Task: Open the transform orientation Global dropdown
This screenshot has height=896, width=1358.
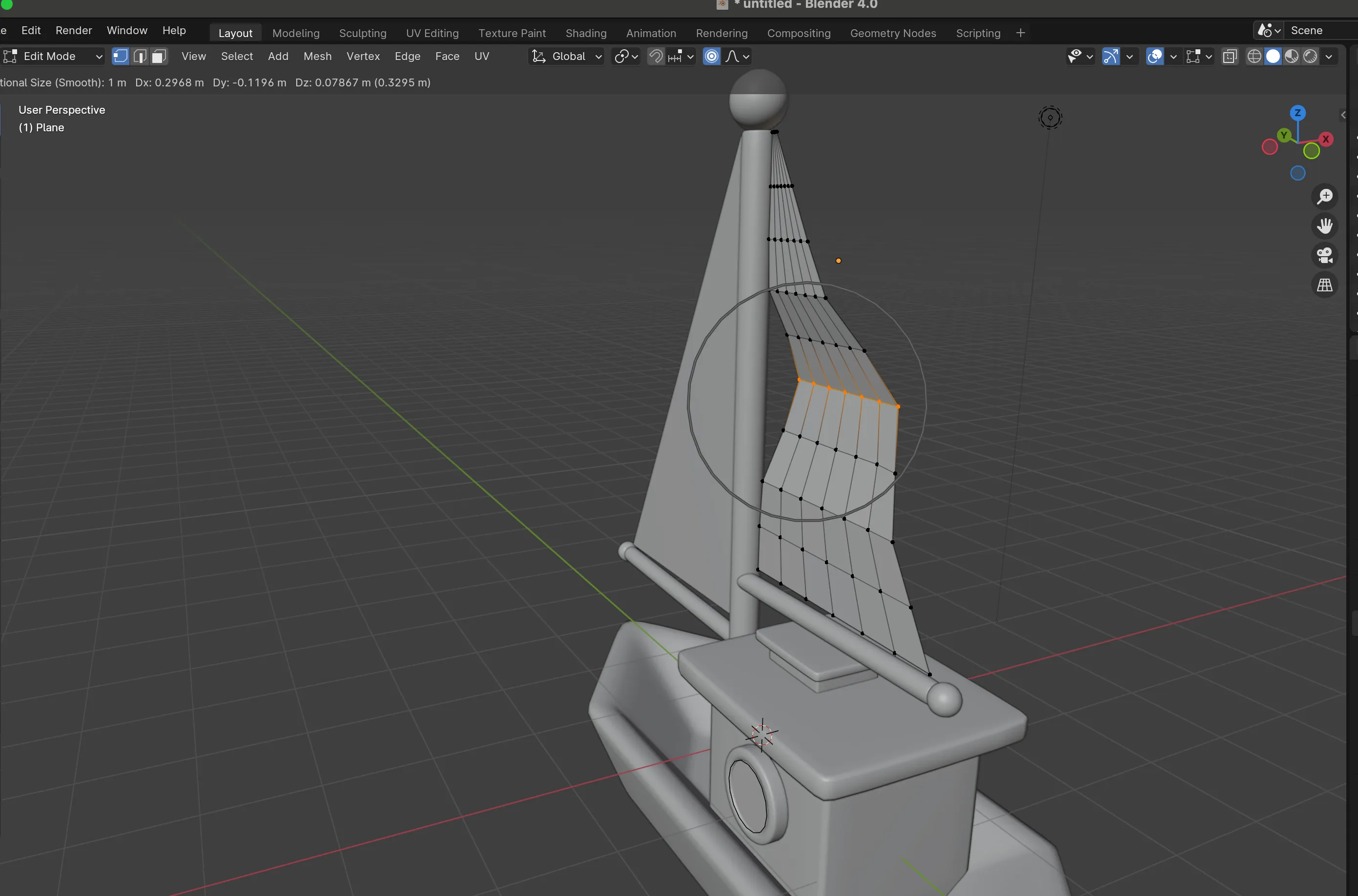Action: pyautogui.click(x=566, y=56)
